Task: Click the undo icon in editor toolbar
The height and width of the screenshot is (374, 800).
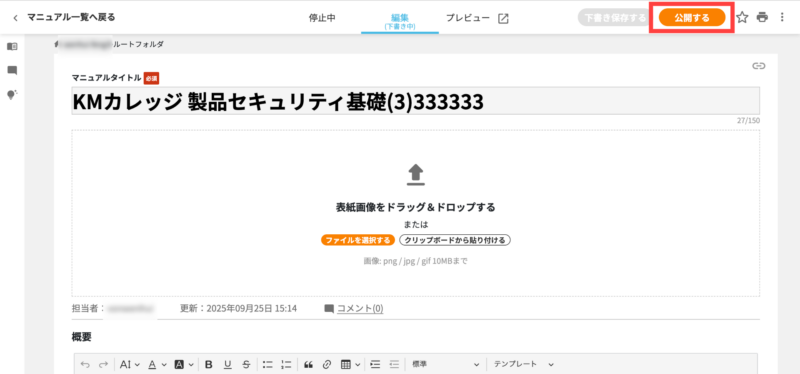Action: pyautogui.click(x=85, y=364)
